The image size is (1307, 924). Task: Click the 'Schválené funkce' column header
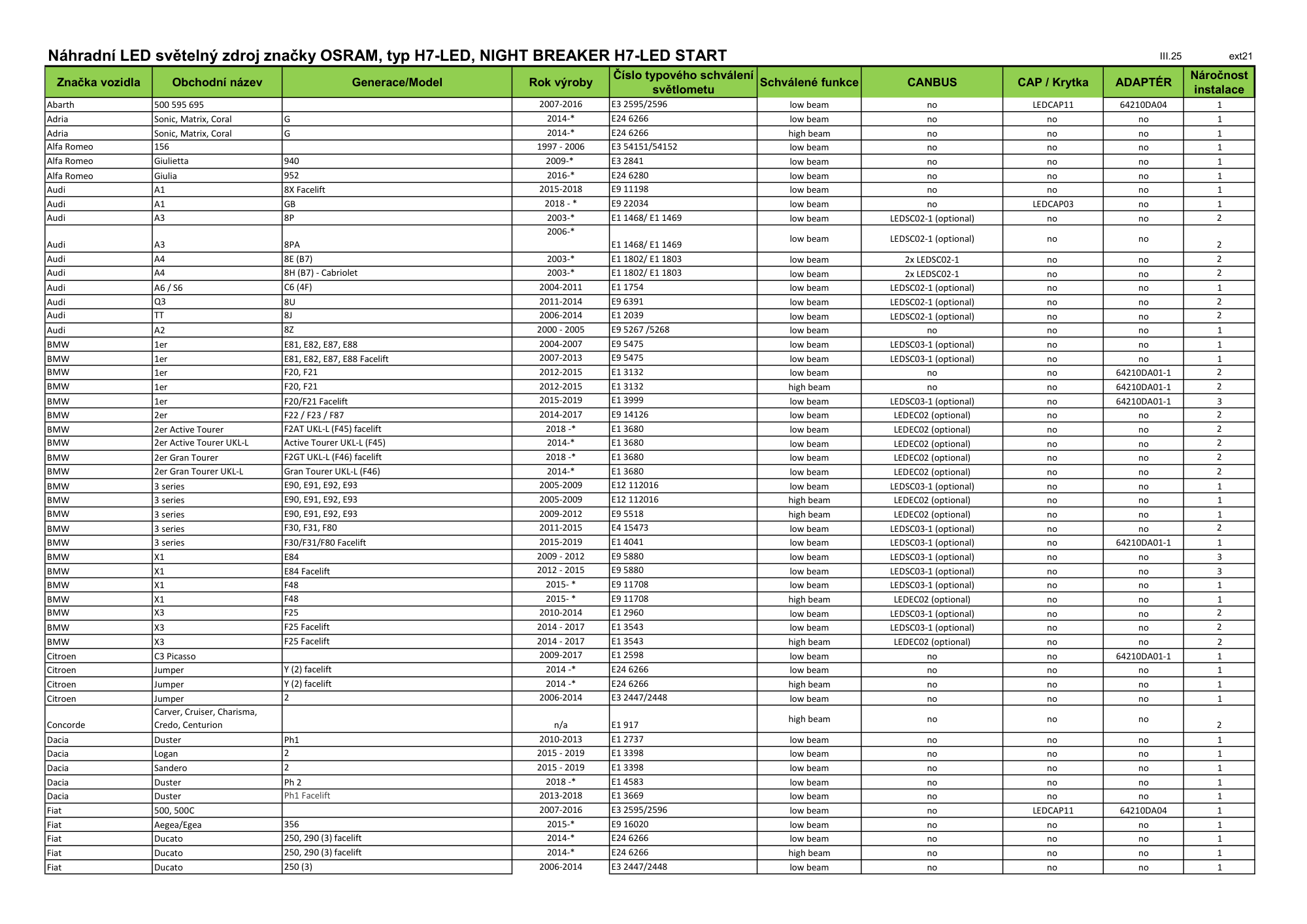(x=809, y=82)
